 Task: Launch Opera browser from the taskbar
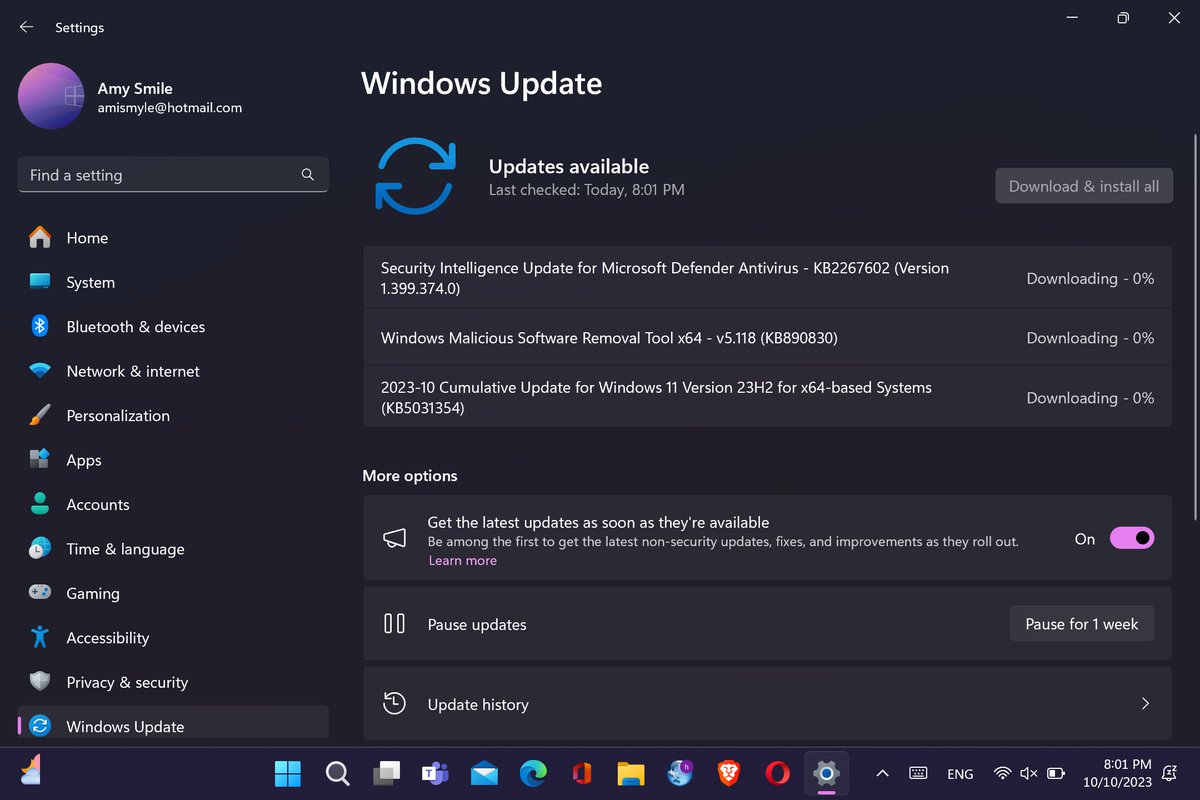tap(778, 773)
